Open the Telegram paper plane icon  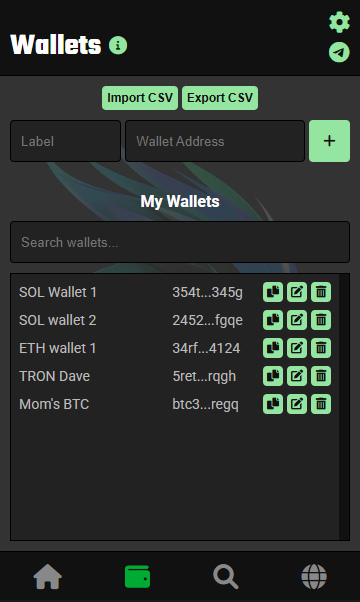coord(339,52)
